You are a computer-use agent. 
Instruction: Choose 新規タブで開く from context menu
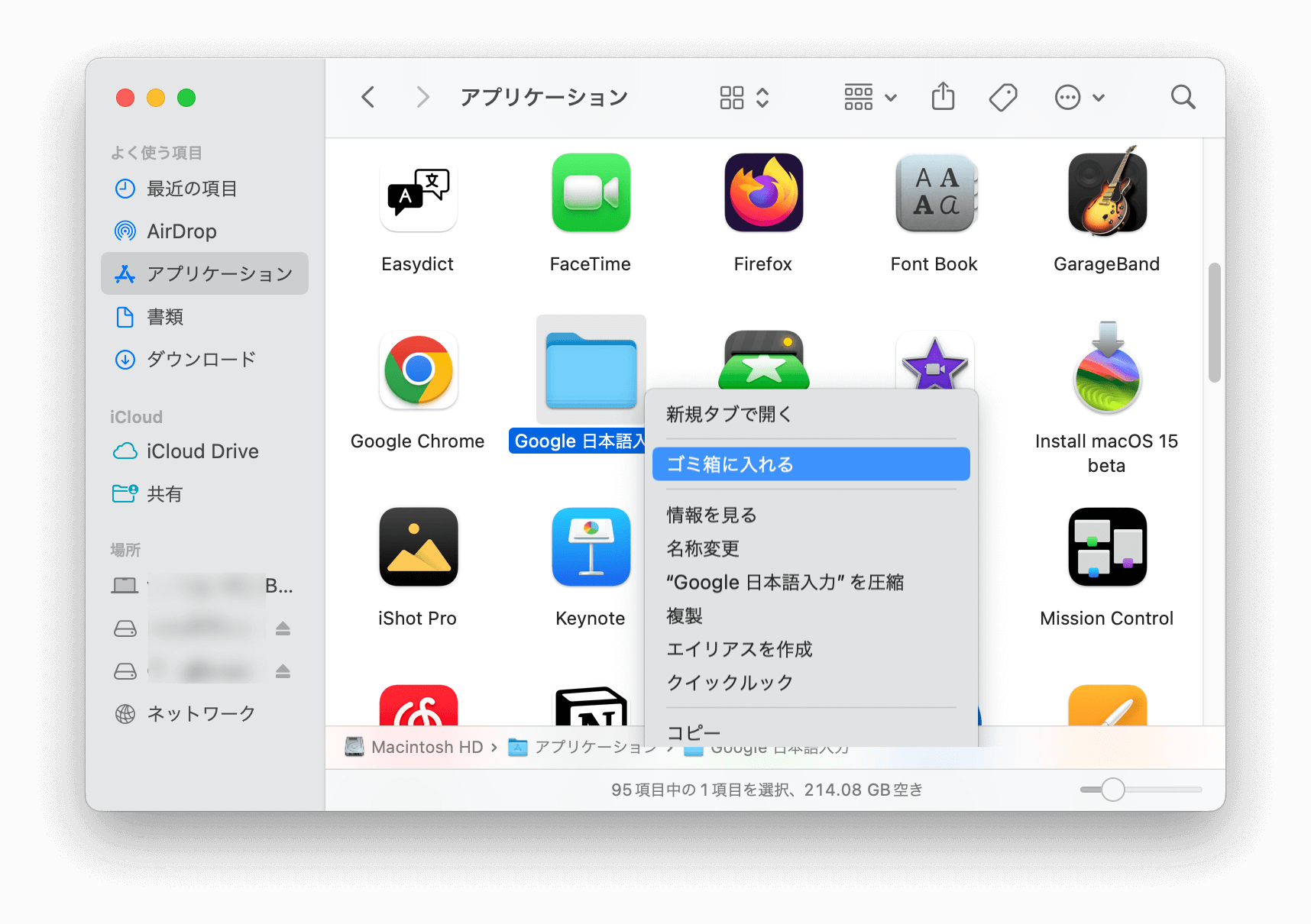tap(811, 415)
